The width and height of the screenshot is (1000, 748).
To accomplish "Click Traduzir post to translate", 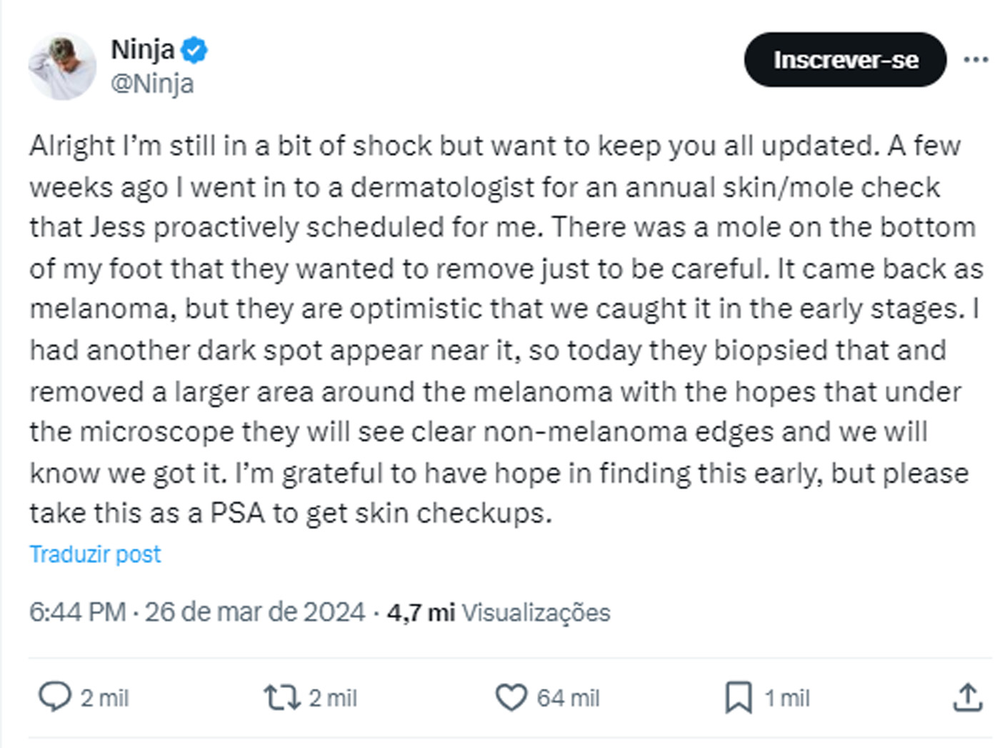I will click(x=95, y=554).
